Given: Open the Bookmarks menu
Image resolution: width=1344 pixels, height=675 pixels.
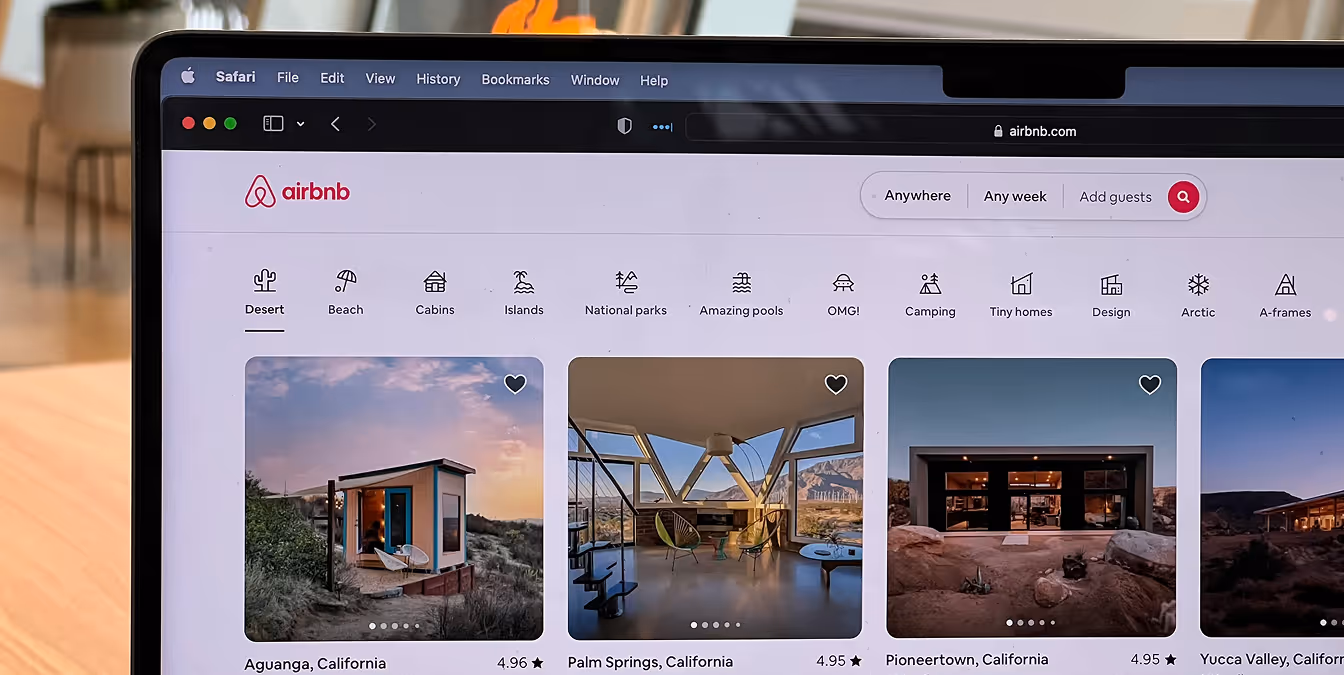Looking at the screenshot, I should 515,80.
